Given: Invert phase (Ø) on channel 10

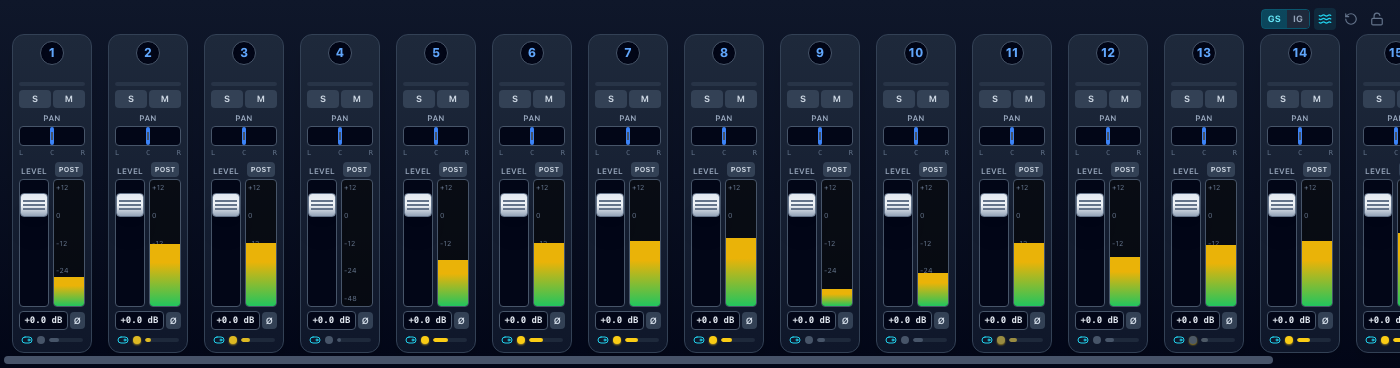Looking at the screenshot, I should (x=941, y=320).
